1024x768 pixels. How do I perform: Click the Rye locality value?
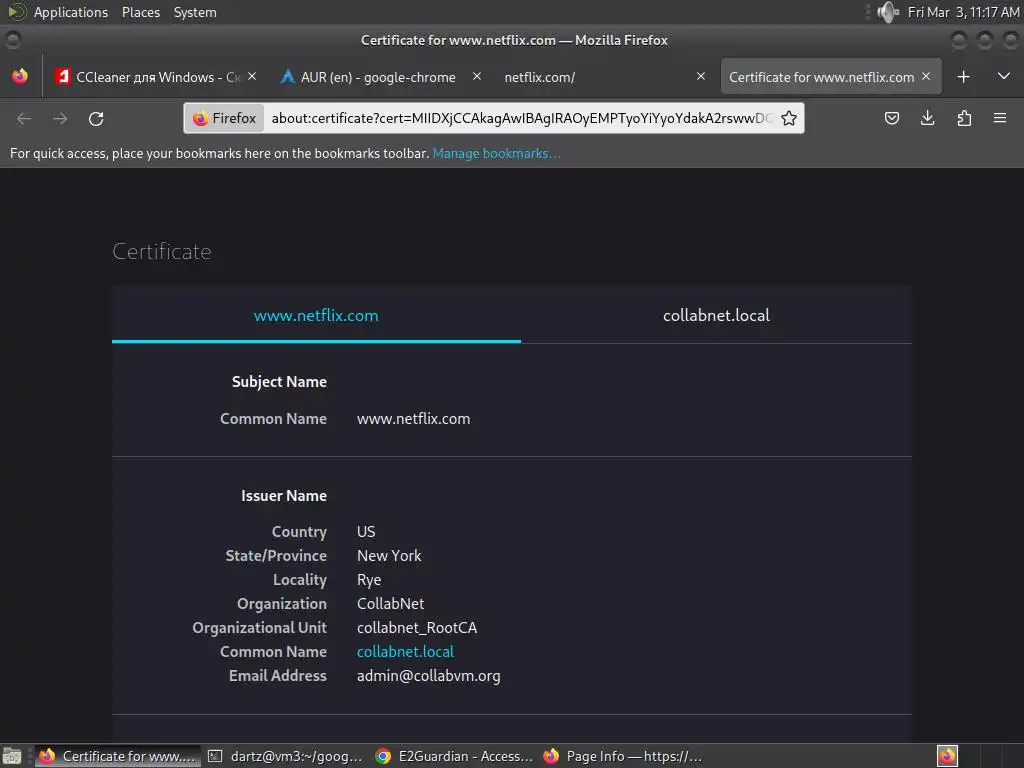(369, 580)
